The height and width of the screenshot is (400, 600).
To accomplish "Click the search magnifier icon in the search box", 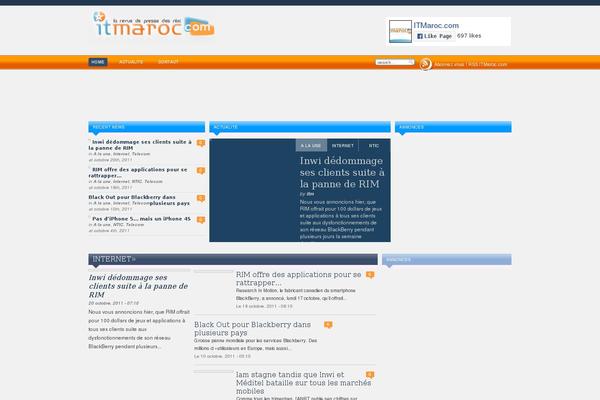I will click(411, 62).
